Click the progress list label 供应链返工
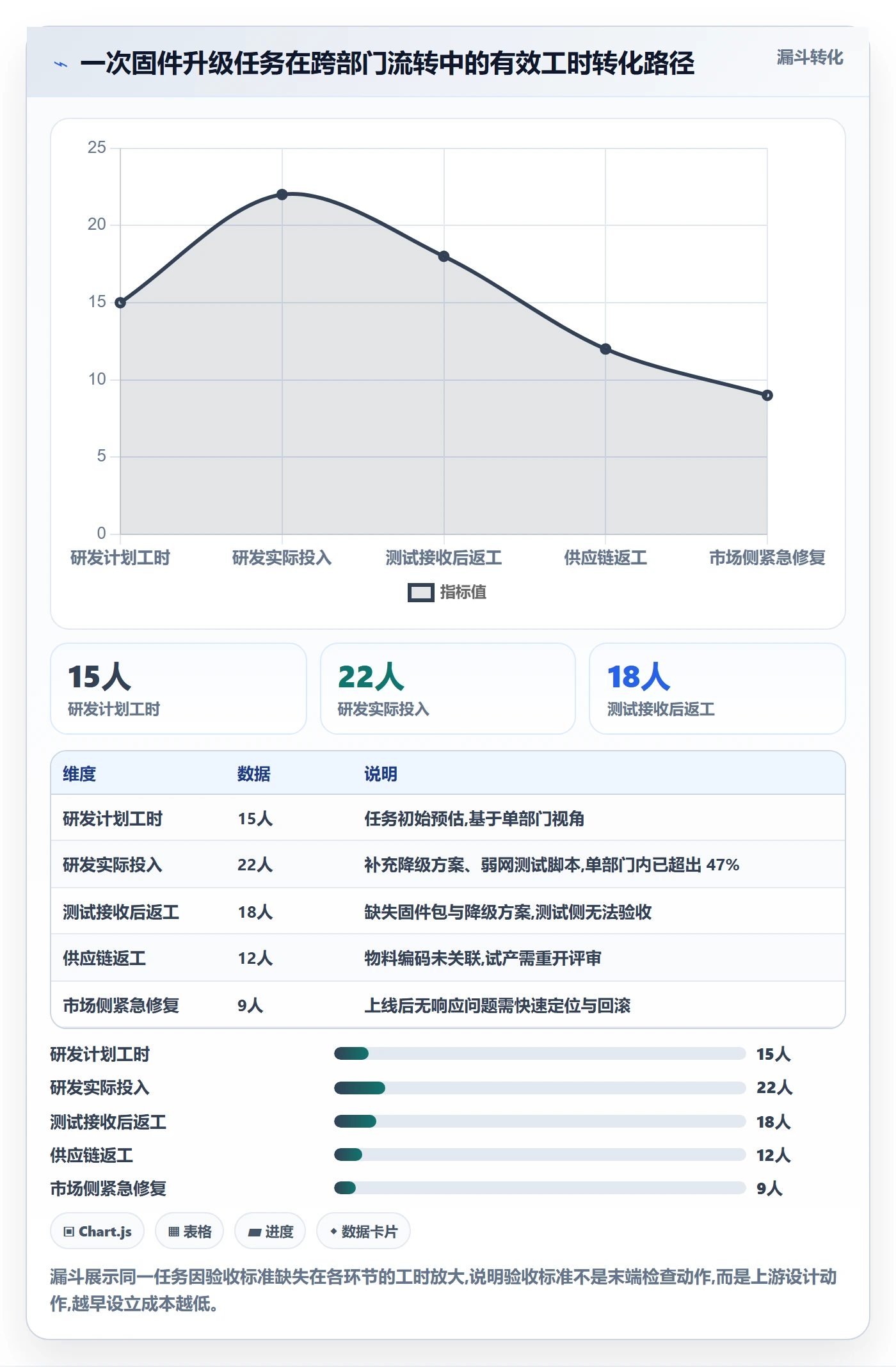Screen dimensions: 896x1367 point(92,1155)
